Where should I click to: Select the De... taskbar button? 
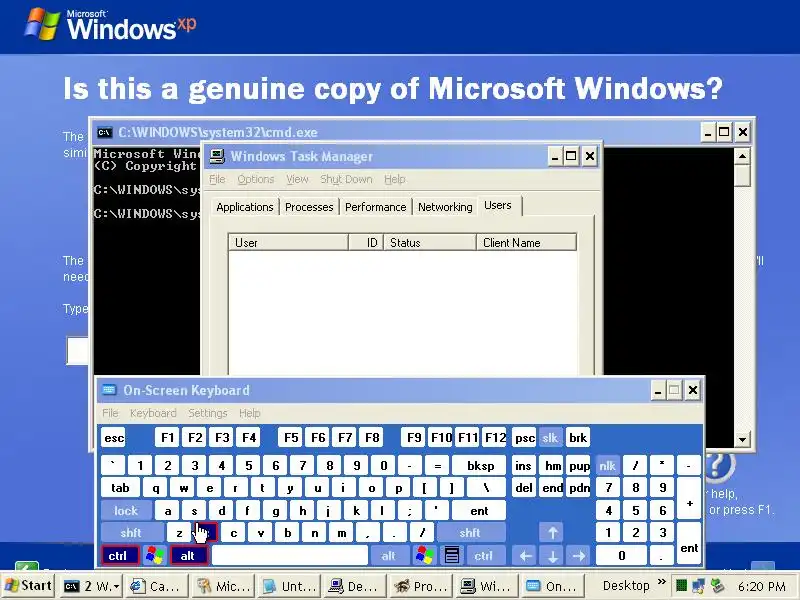click(x=356, y=586)
